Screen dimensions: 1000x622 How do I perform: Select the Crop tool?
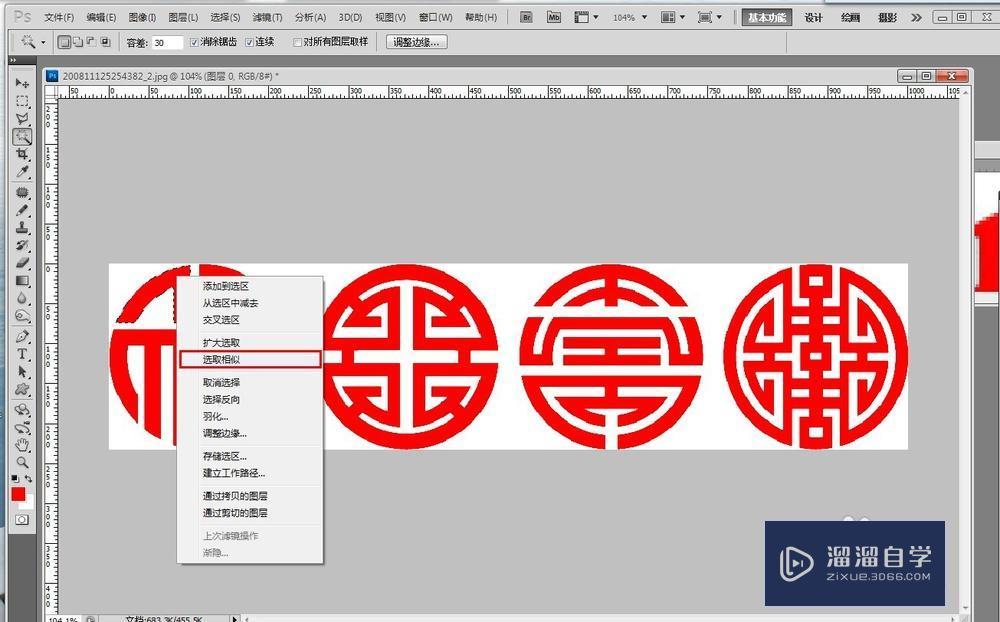point(22,154)
